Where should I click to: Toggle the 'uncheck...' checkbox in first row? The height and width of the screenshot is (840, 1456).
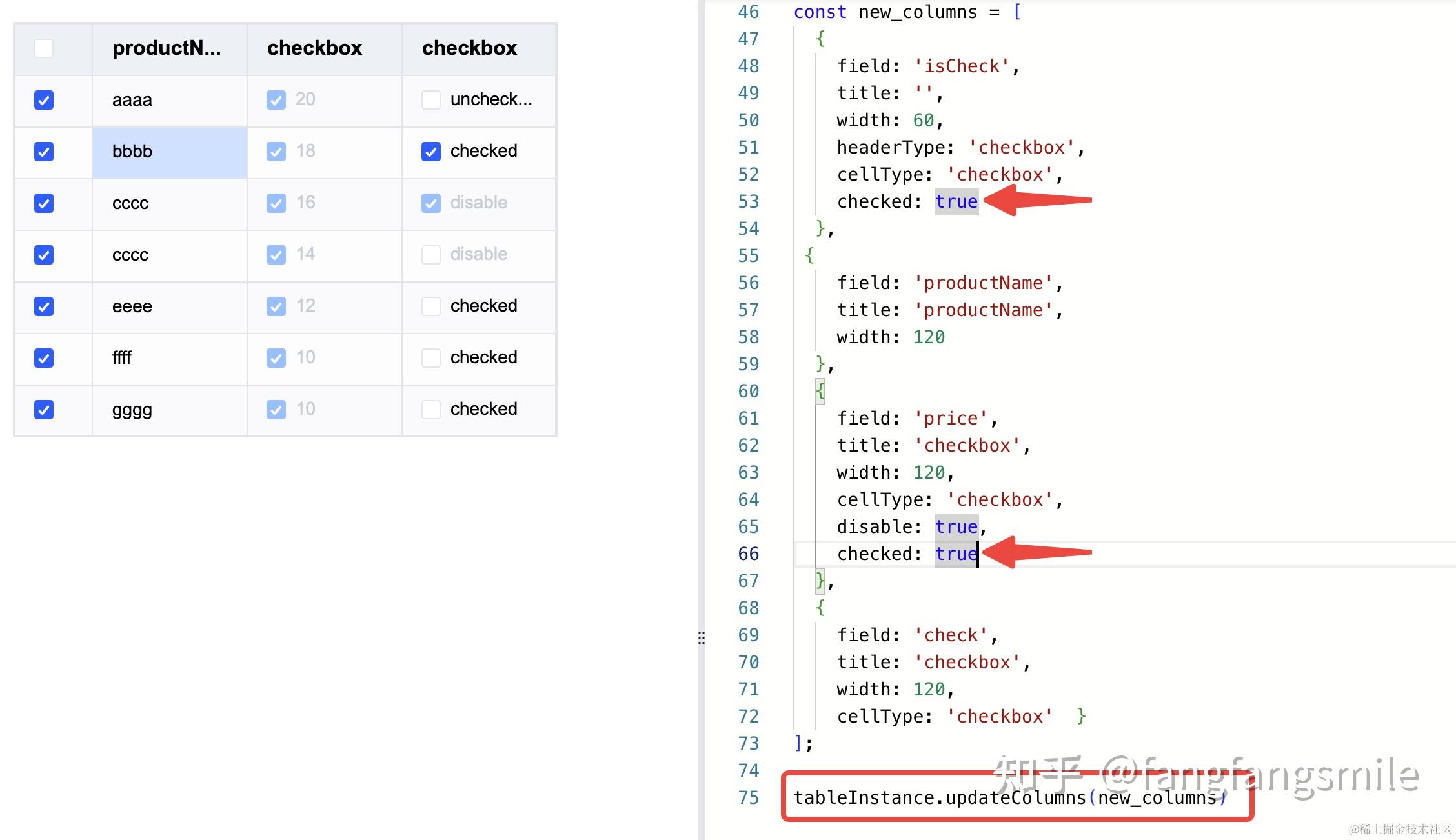tap(431, 100)
